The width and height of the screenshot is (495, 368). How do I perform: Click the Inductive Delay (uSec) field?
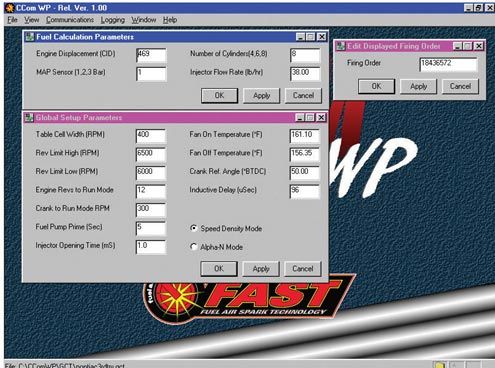[305, 191]
